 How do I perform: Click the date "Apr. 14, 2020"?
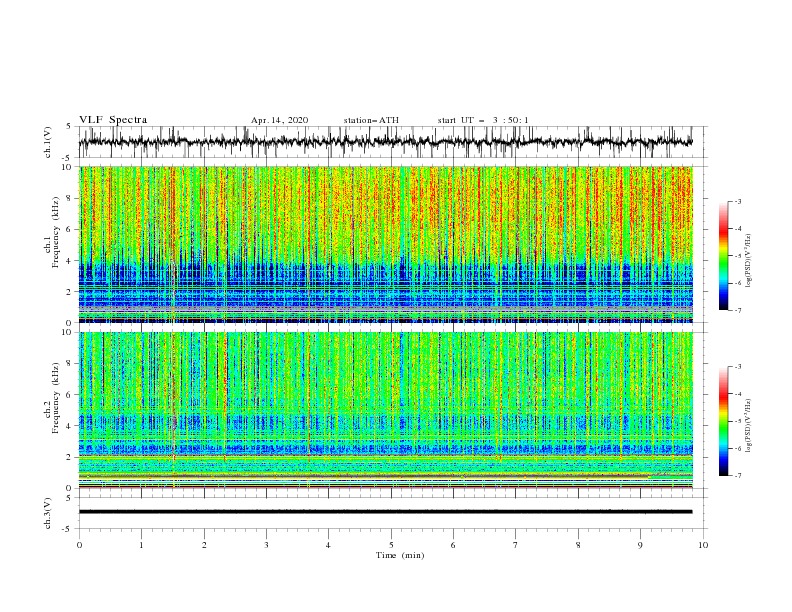point(279,120)
